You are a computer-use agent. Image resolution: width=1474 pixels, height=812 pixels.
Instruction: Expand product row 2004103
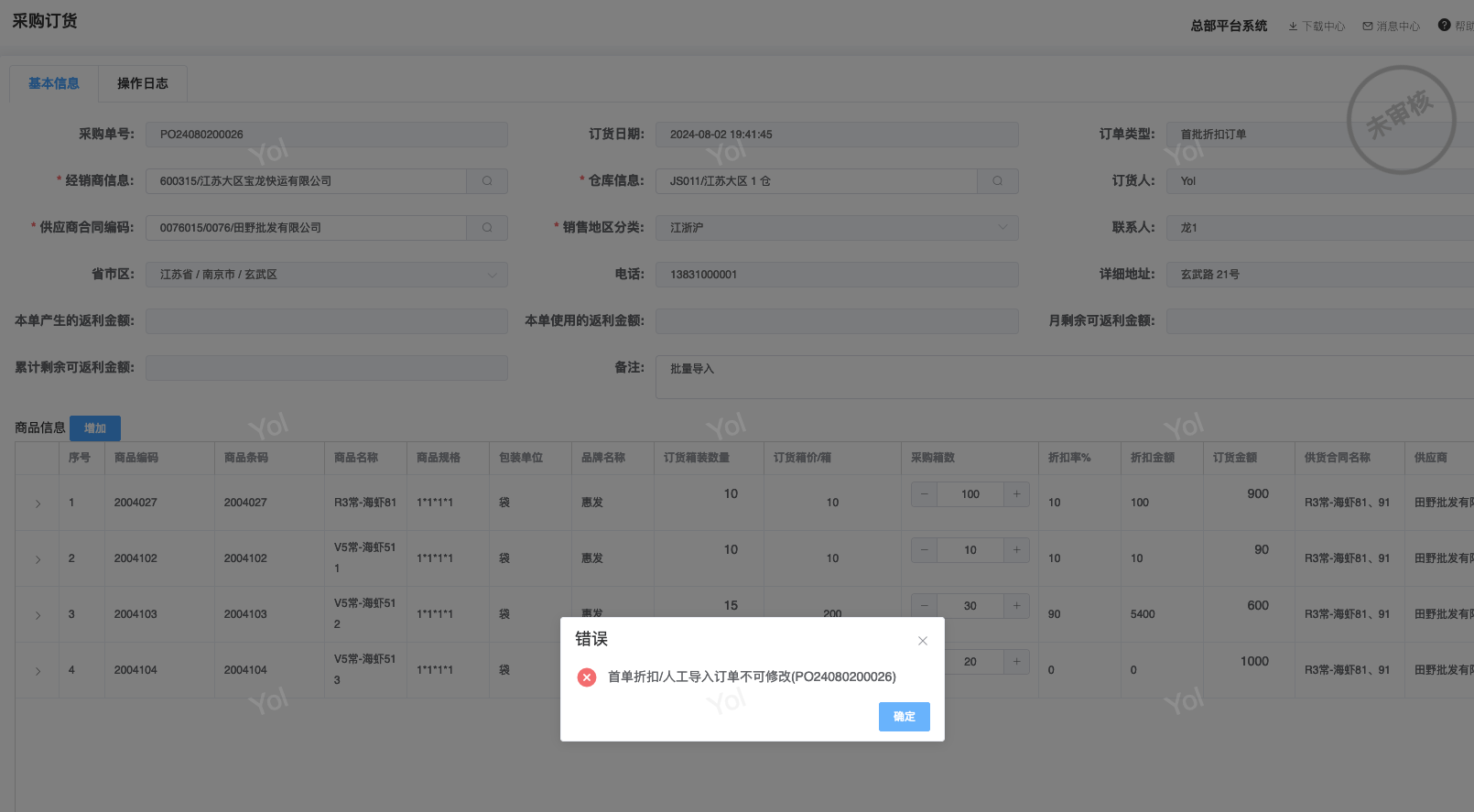pos(38,615)
